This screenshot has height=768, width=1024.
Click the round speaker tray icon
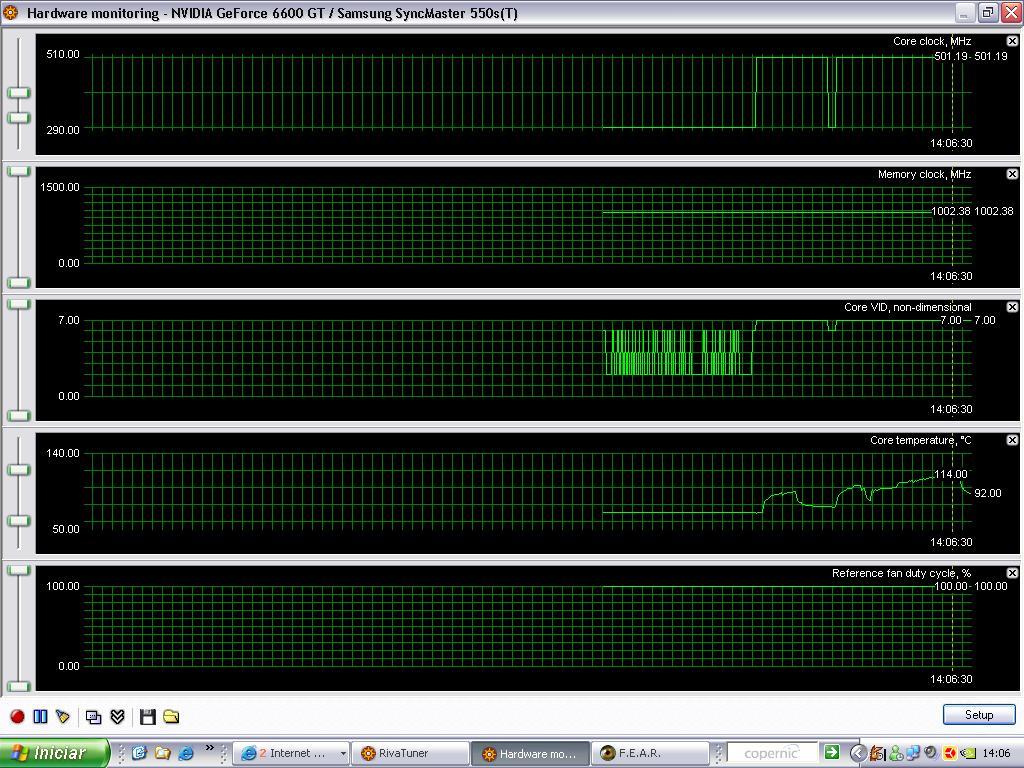click(x=931, y=753)
